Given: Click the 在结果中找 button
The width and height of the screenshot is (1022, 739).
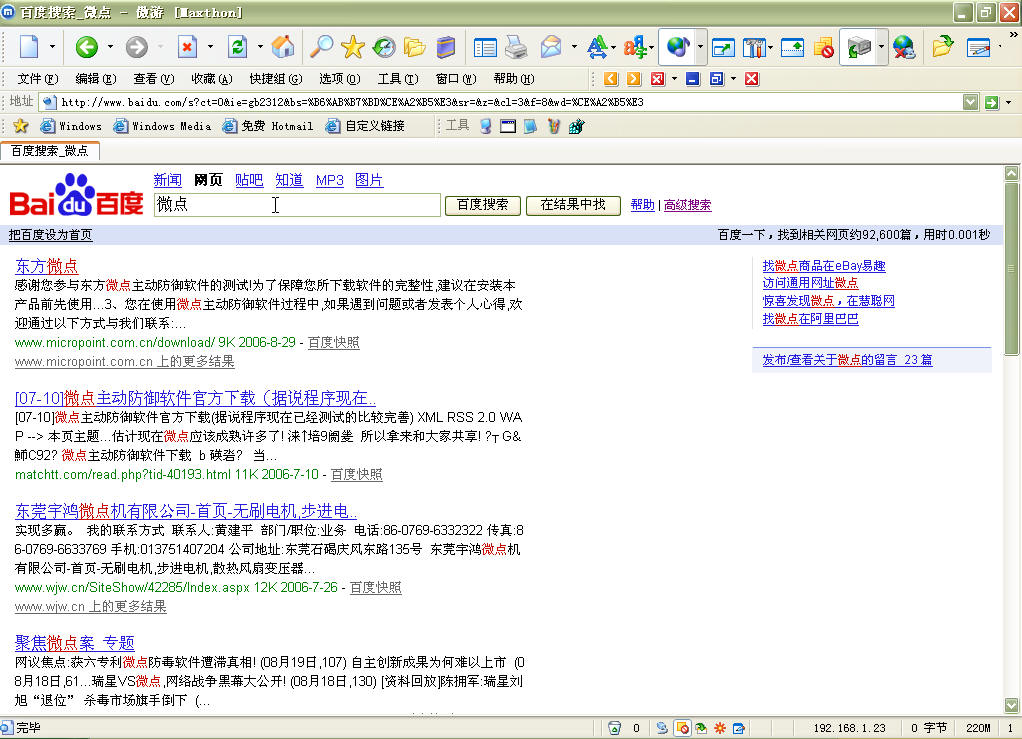Looking at the screenshot, I should click(x=573, y=205).
